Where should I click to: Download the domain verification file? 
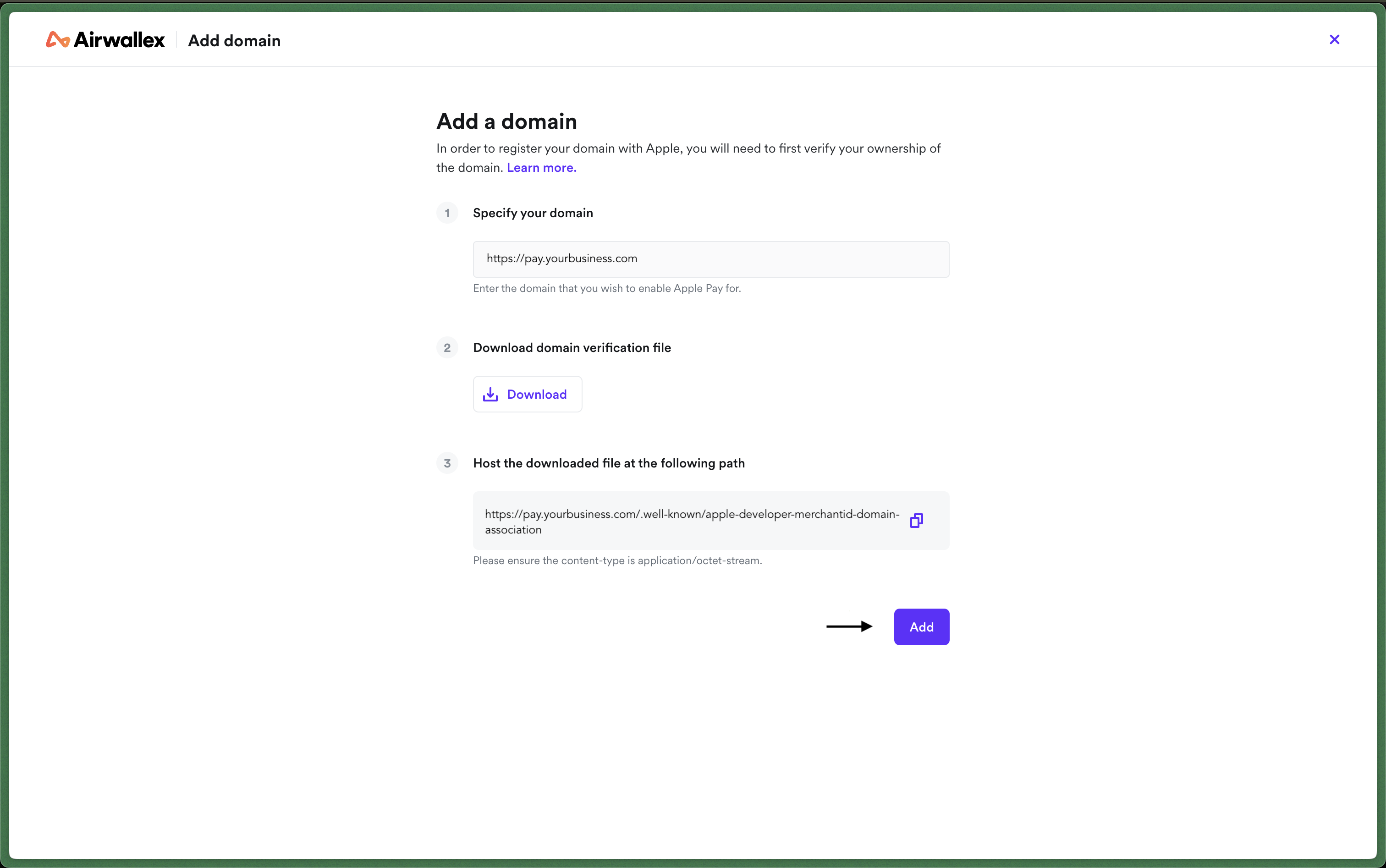click(527, 395)
